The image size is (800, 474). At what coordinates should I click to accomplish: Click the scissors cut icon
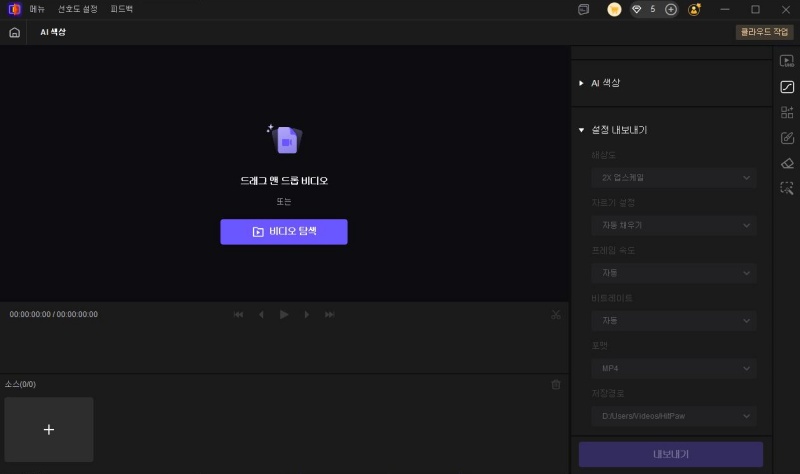555,315
